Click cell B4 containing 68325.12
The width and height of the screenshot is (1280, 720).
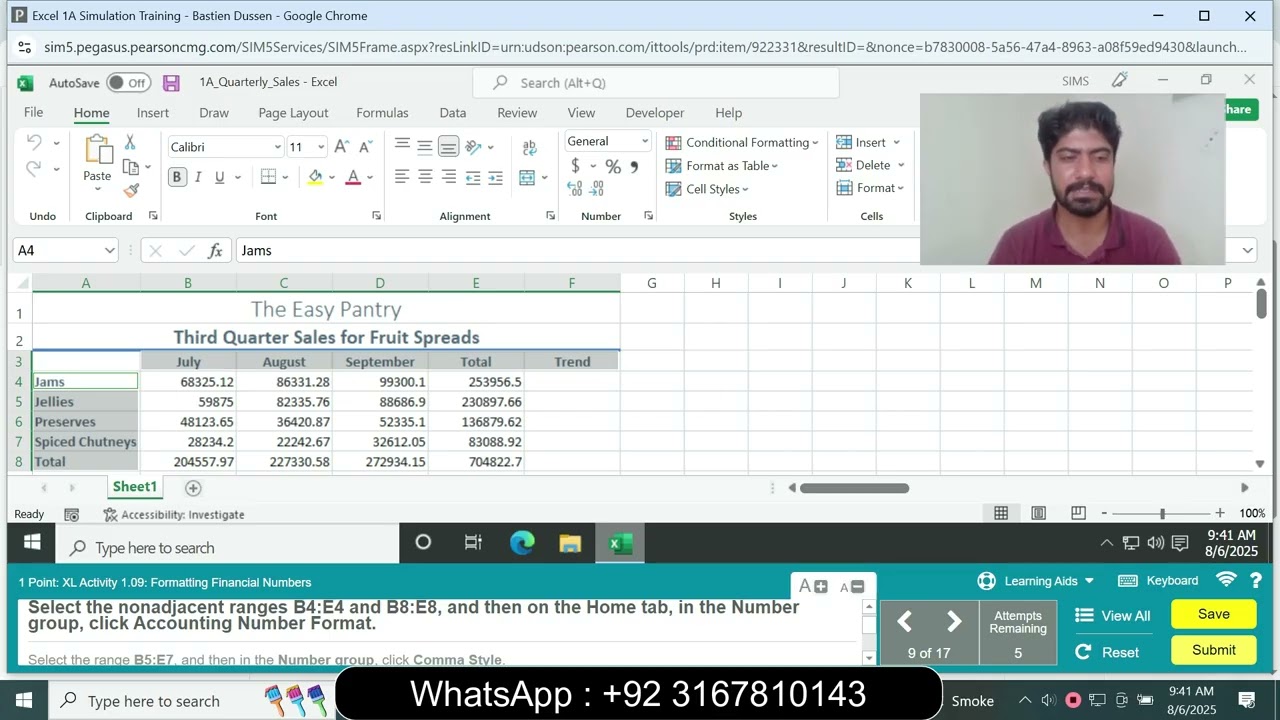click(188, 382)
